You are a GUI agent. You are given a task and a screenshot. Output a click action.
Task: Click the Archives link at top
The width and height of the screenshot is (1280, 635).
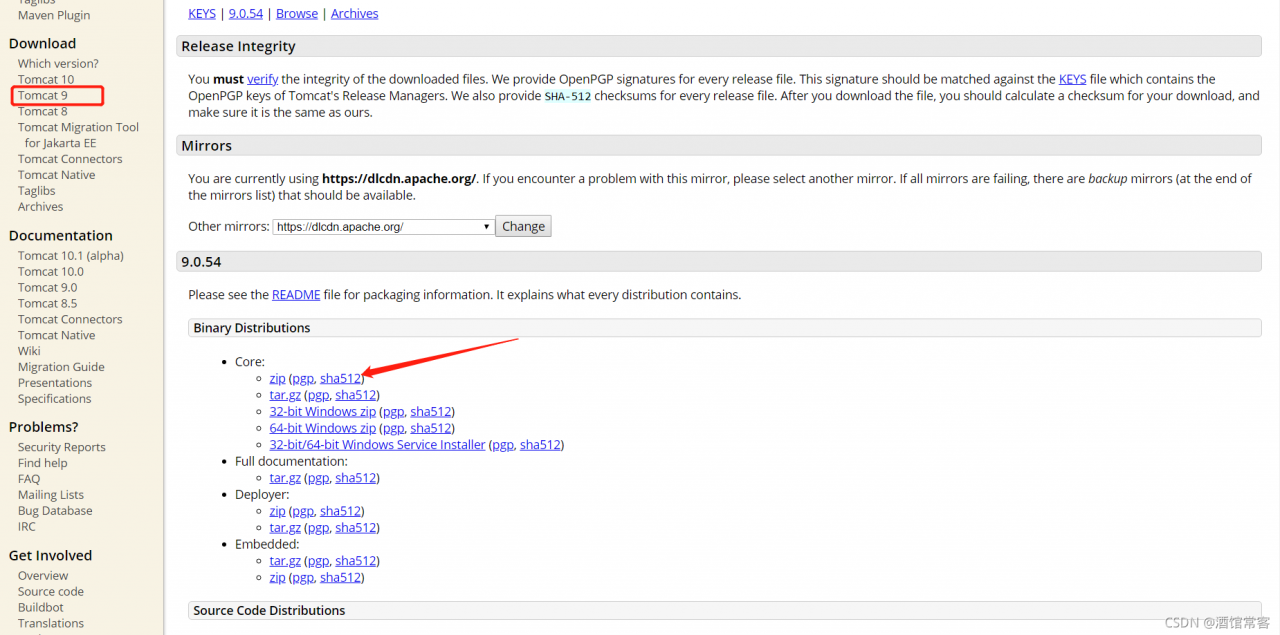point(355,14)
